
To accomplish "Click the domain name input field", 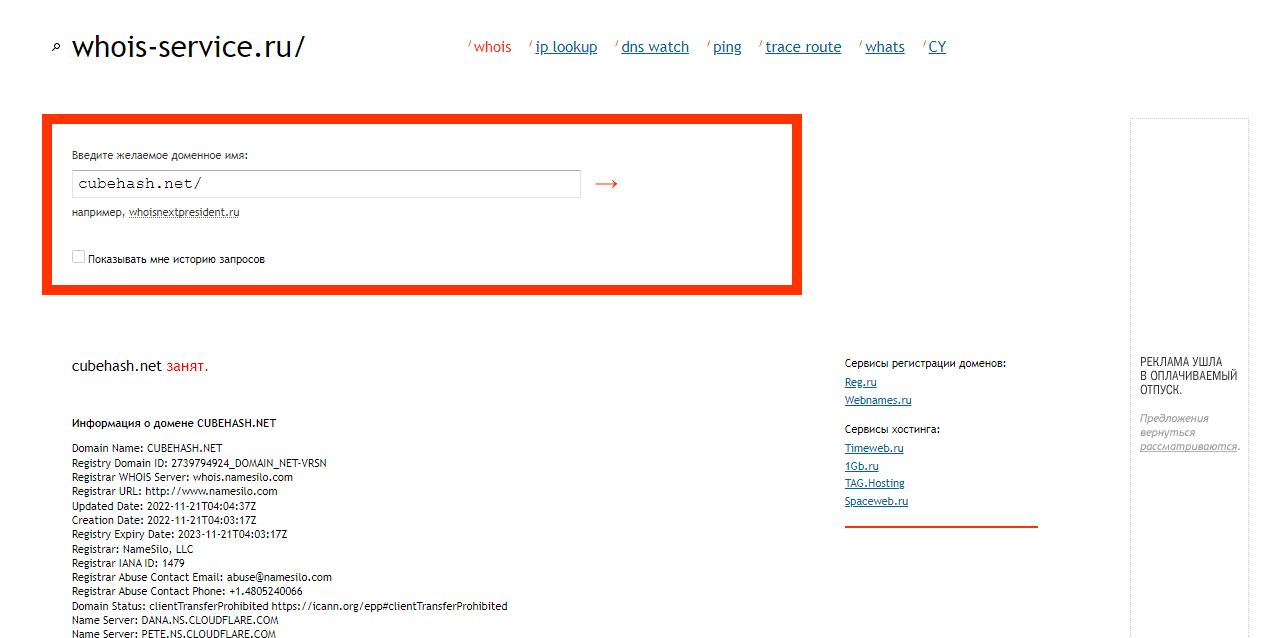I will (x=326, y=184).
